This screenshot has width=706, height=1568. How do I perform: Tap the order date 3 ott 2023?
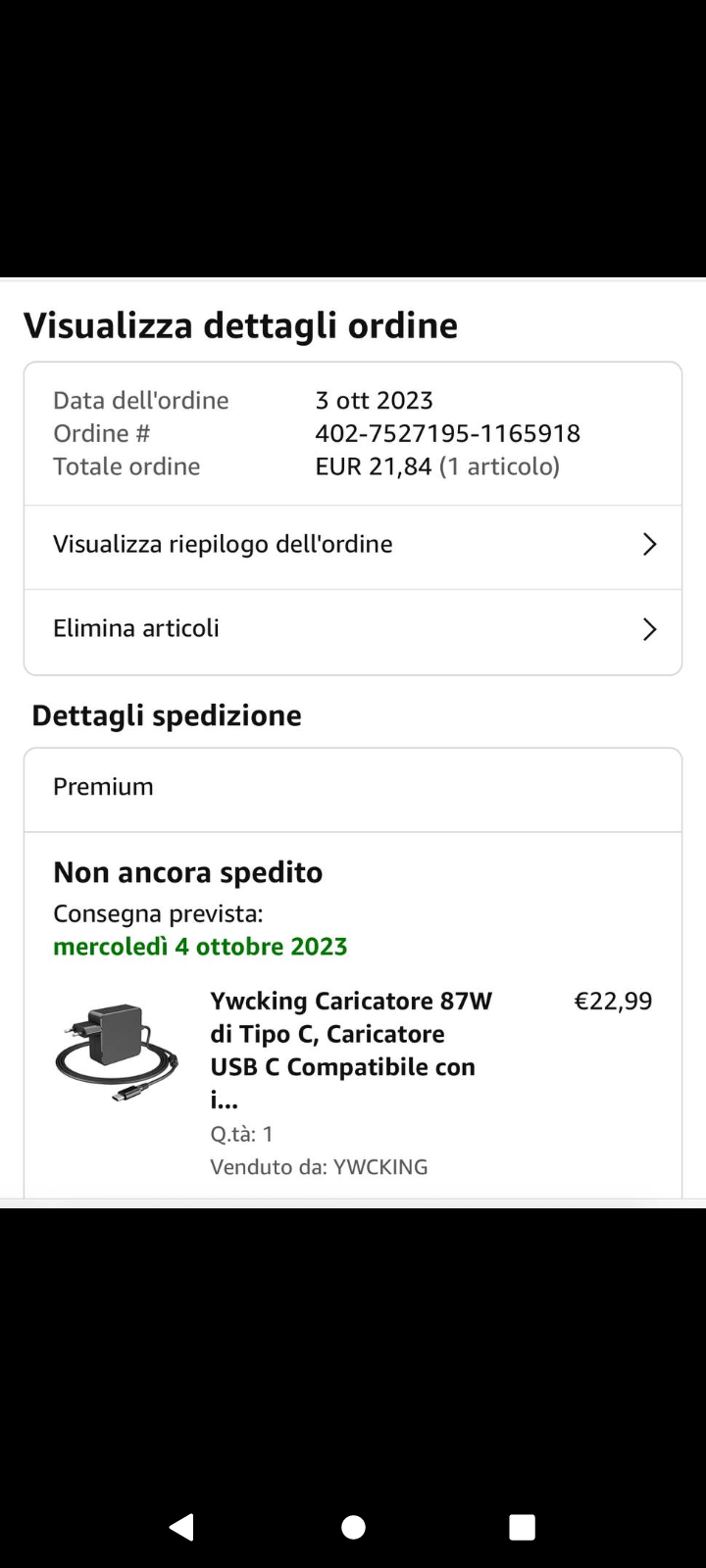click(374, 400)
